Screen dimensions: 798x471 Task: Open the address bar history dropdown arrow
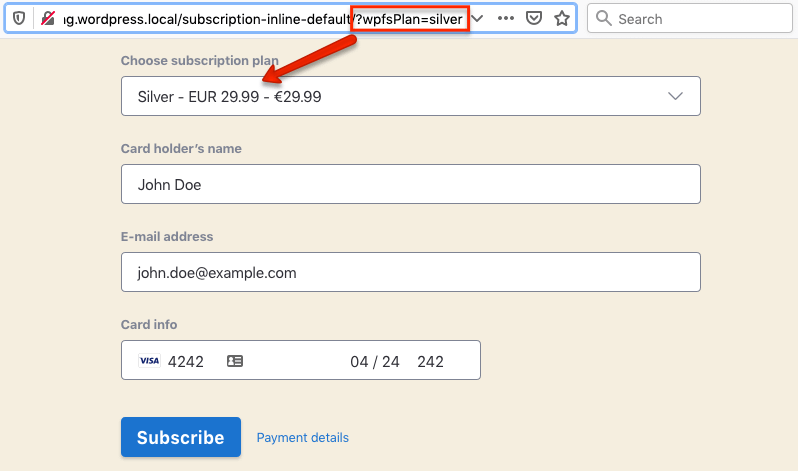pyautogui.click(x=477, y=19)
